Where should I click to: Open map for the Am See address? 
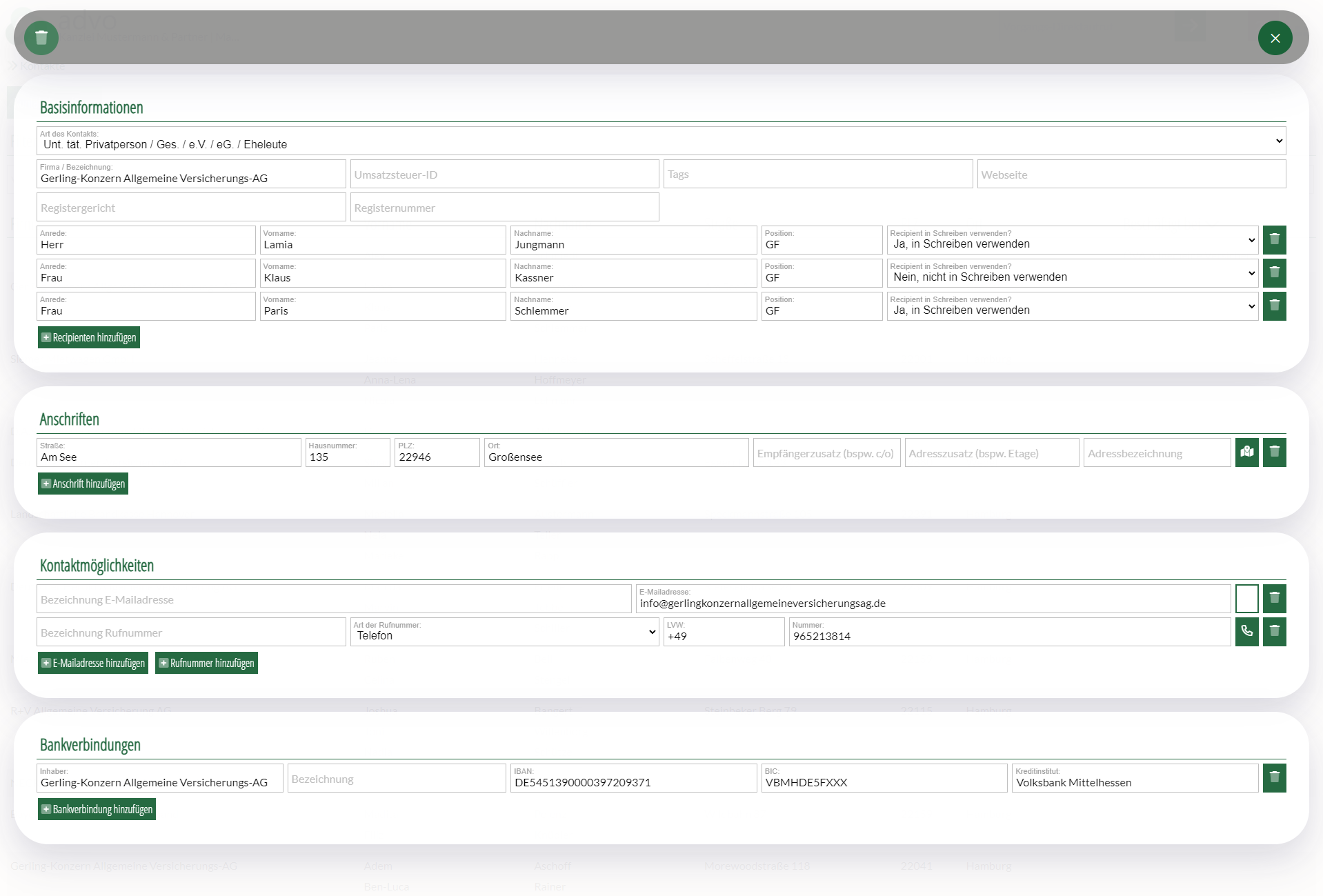coord(1246,452)
